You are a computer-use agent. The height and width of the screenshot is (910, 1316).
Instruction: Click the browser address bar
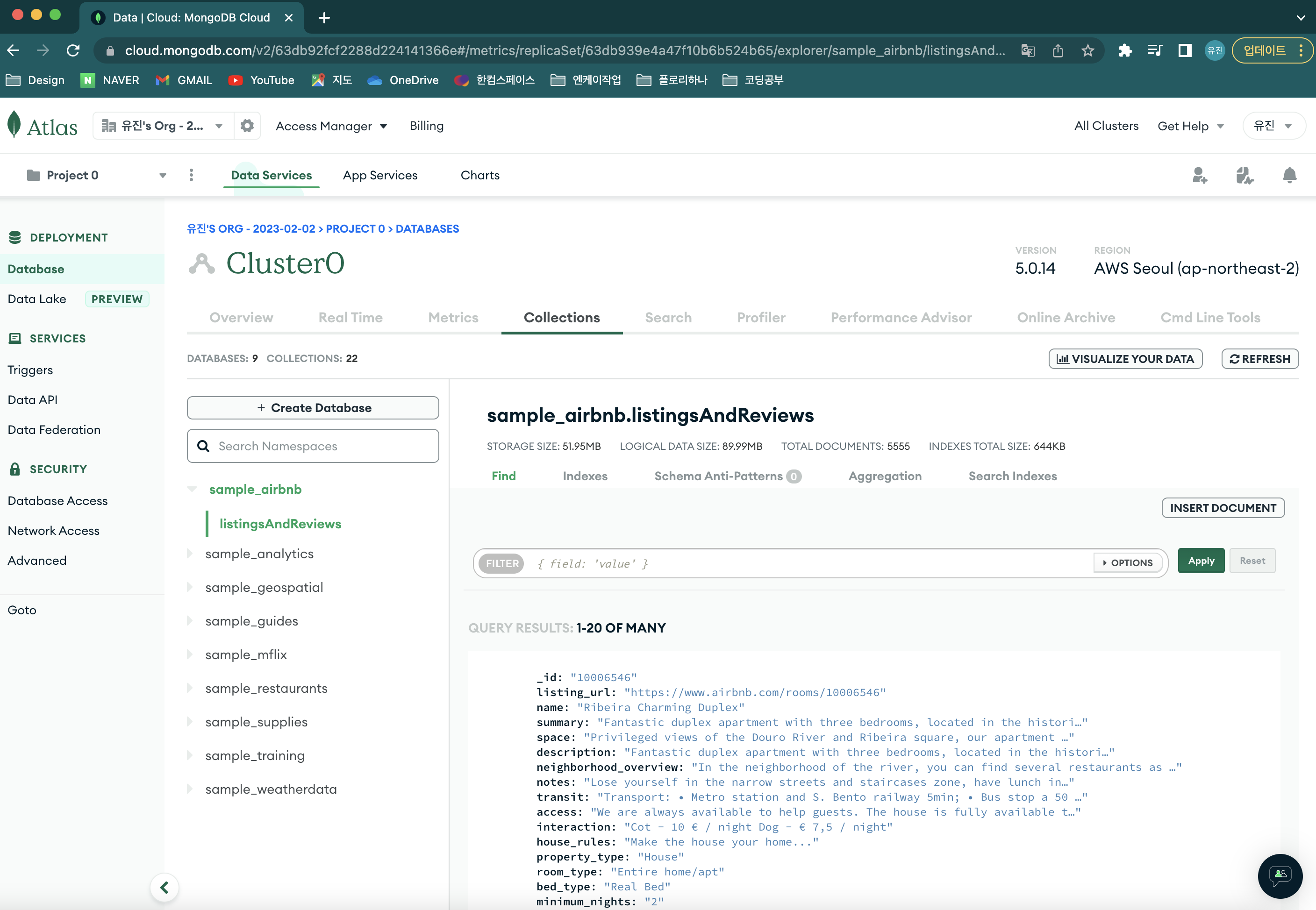(565, 50)
